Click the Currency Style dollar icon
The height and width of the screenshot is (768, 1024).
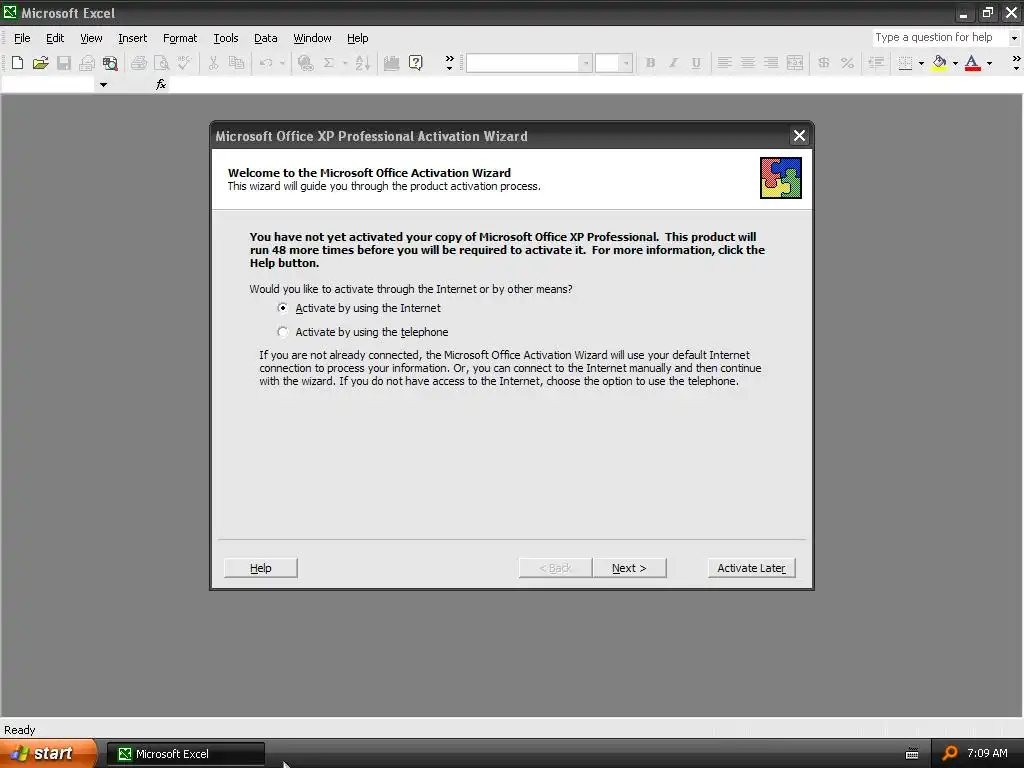pos(824,63)
